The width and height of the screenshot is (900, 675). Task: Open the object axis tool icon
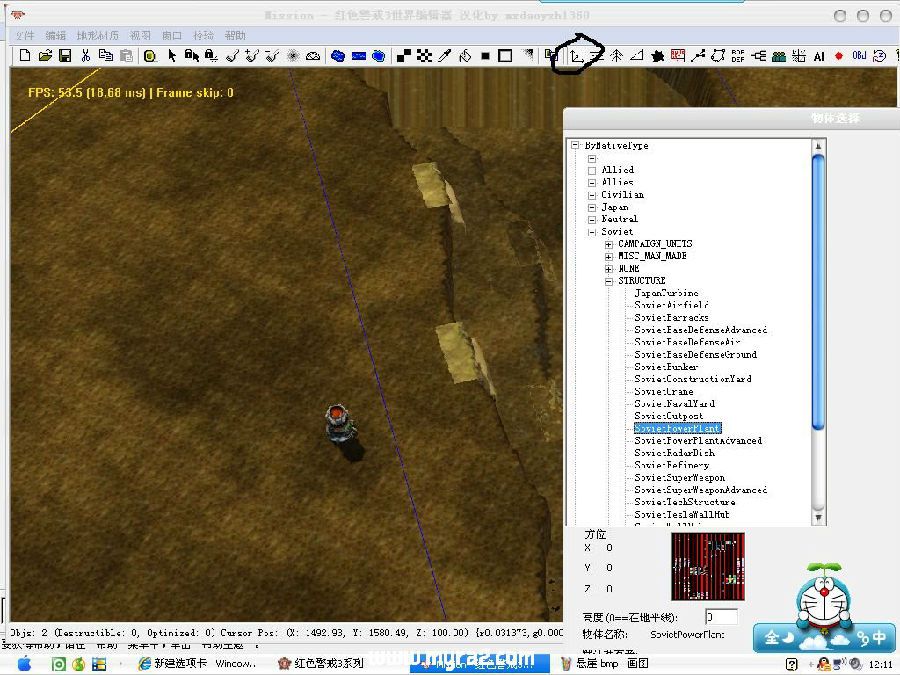[x=577, y=56]
